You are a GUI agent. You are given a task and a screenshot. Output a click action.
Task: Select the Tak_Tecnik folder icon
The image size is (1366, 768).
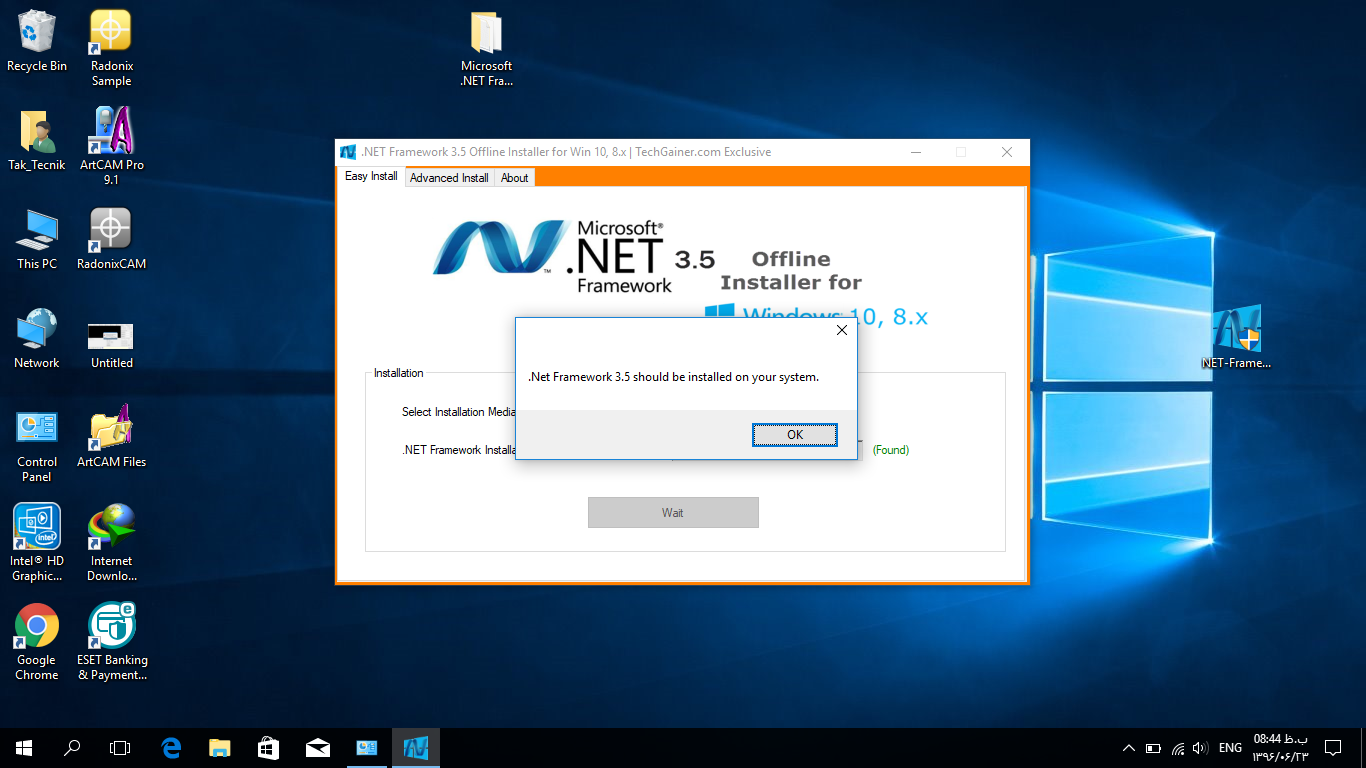[x=37, y=141]
